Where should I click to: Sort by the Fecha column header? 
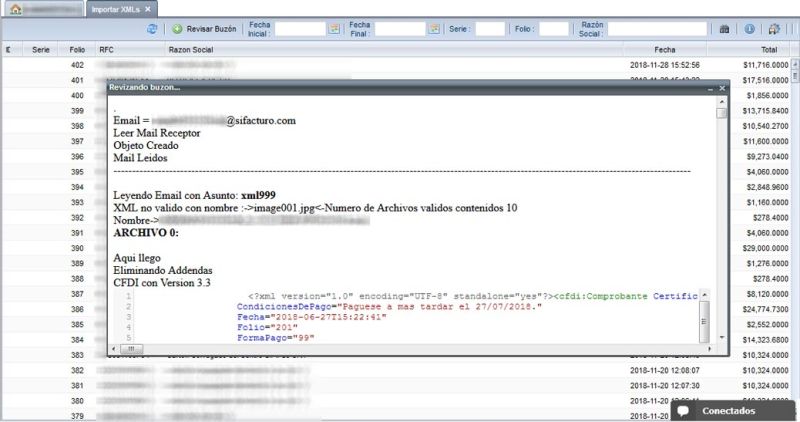click(664, 48)
